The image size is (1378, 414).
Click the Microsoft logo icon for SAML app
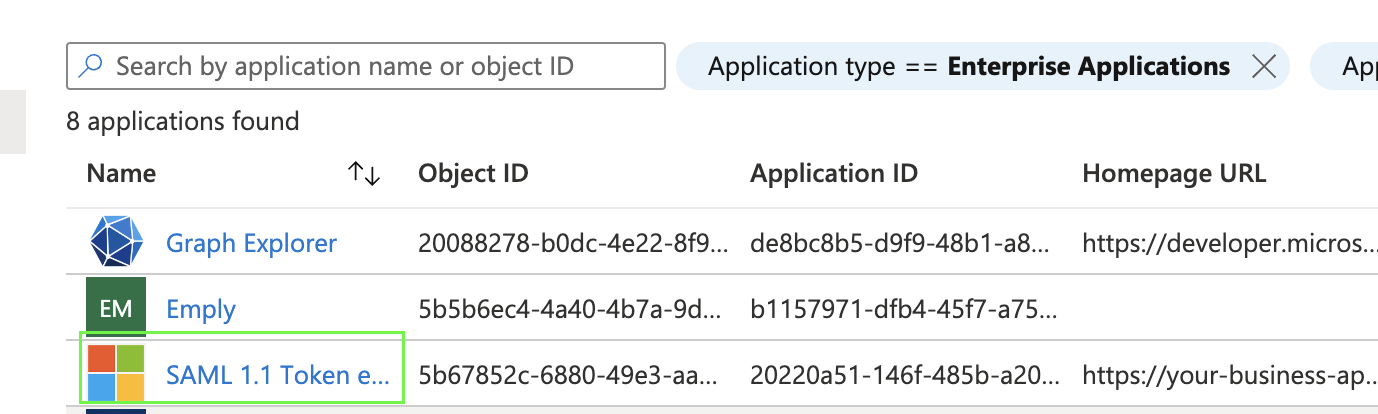116,375
